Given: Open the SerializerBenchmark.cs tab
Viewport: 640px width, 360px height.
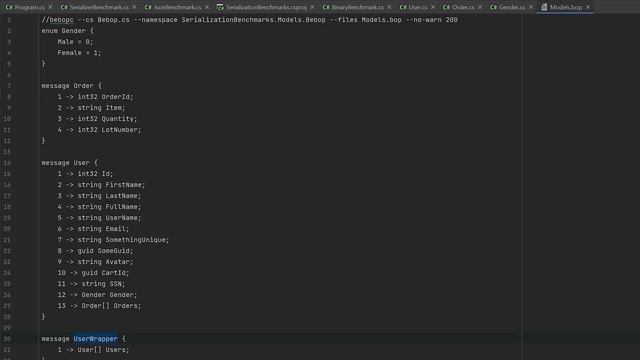Looking at the screenshot, I should [x=99, y=7].
